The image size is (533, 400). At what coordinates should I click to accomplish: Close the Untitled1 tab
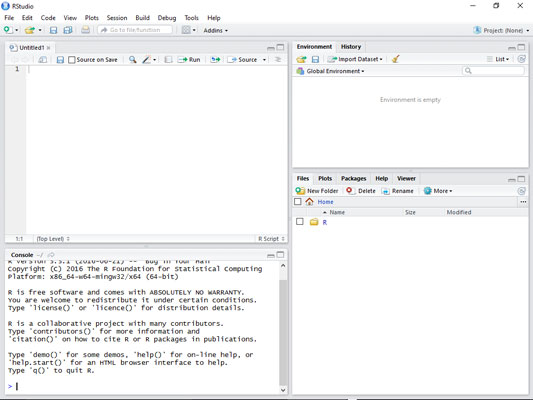click(x=49, y=48)
